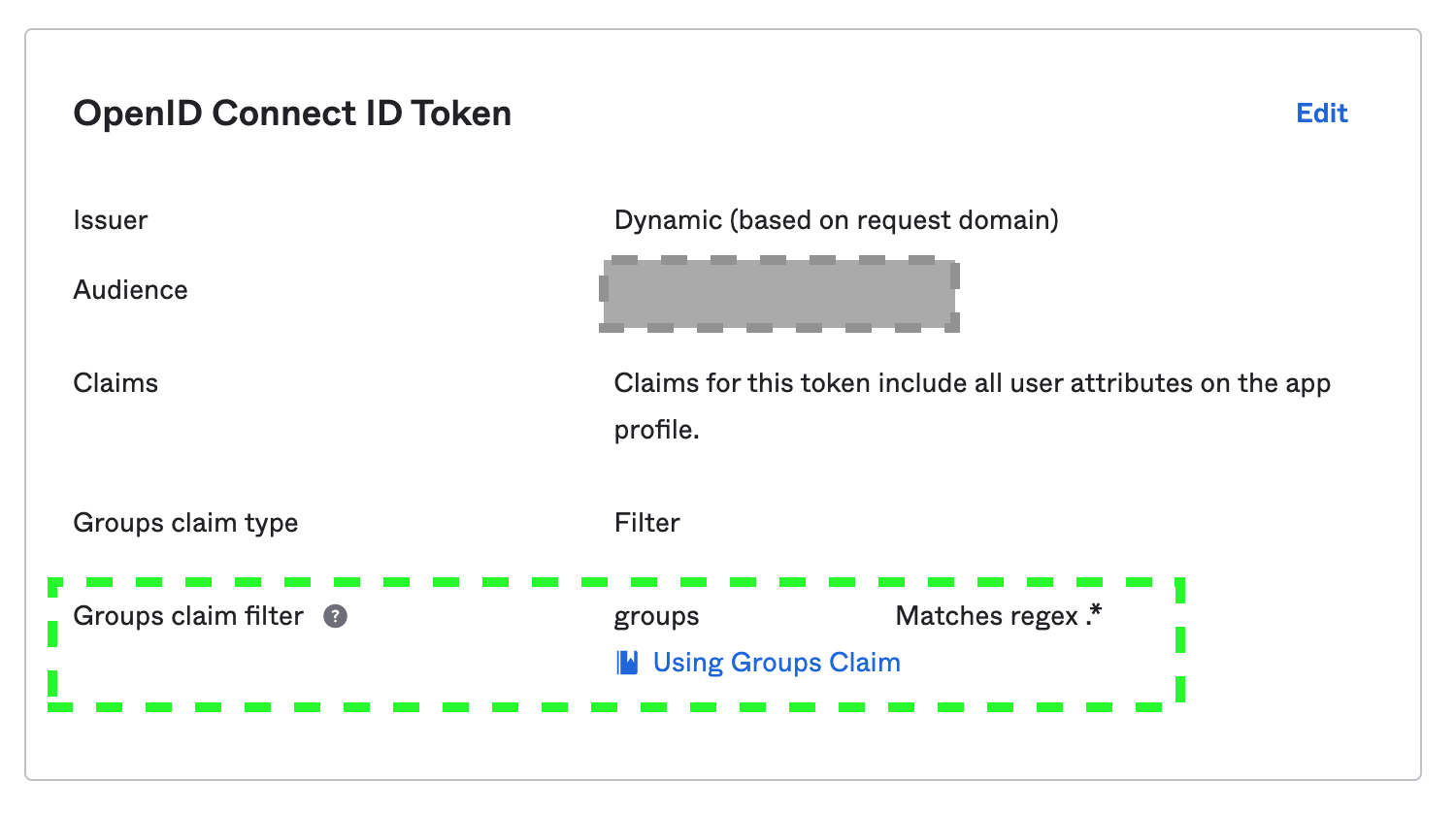Click the redacted Audience value box

(778, 294)
